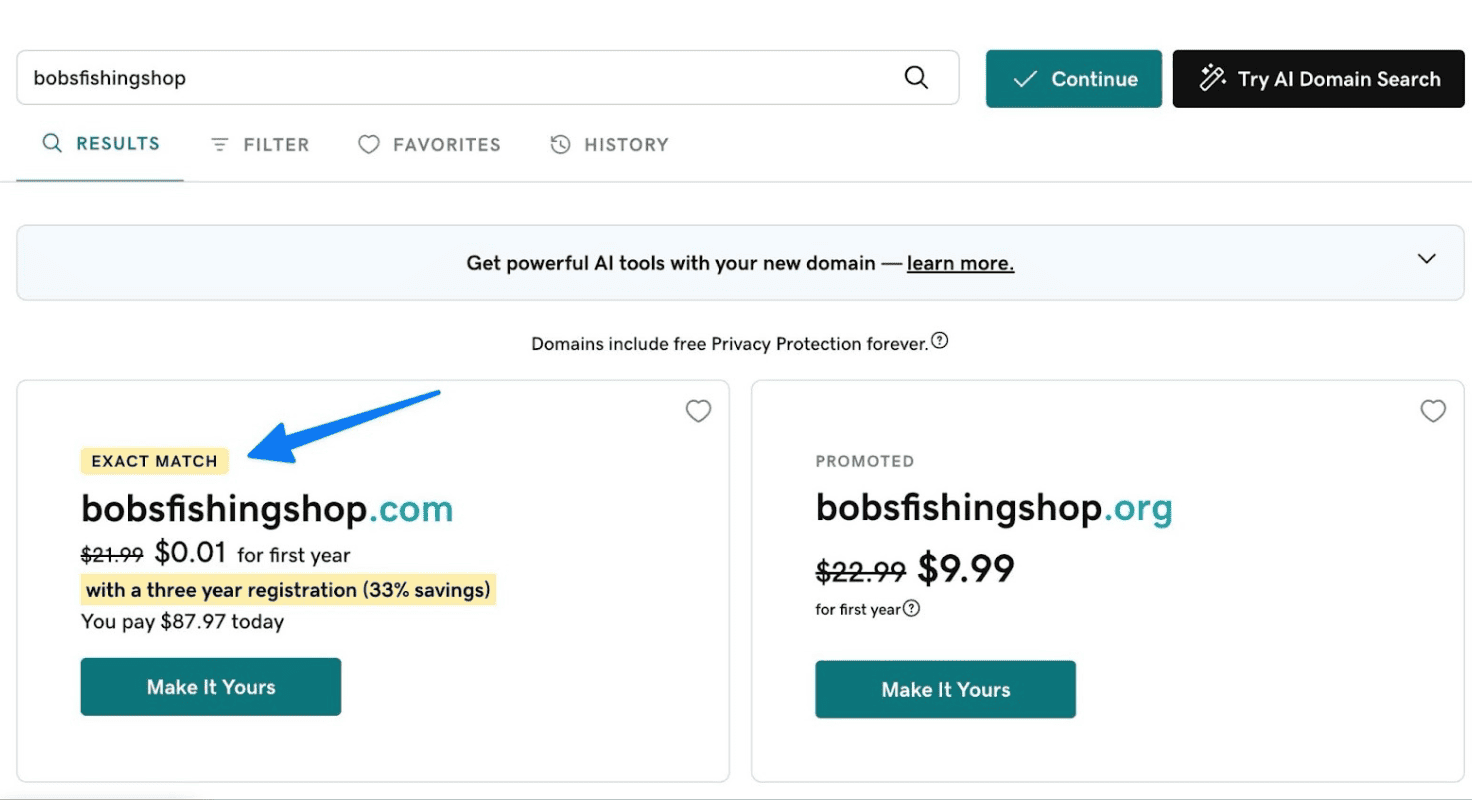Select the Favorites tab

tap(429, 143)
